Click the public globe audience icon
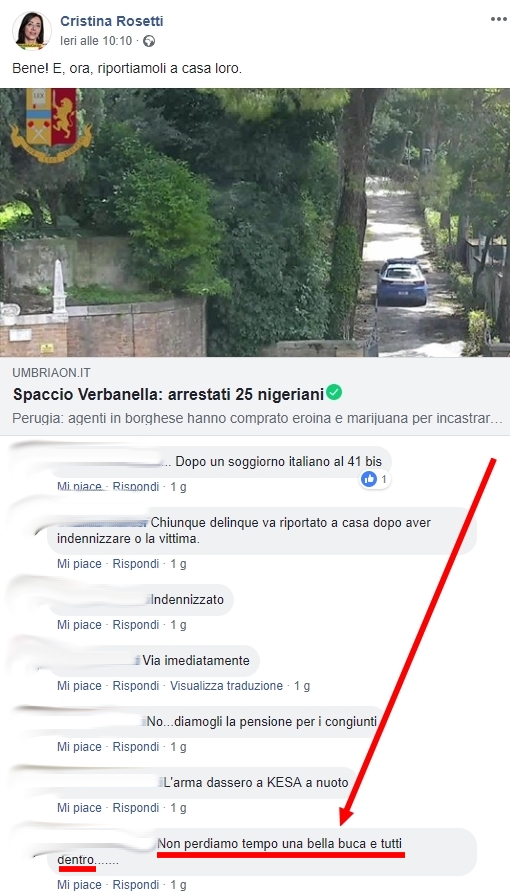The height and width of the screenshot is (896, 513). pos(149,41)
